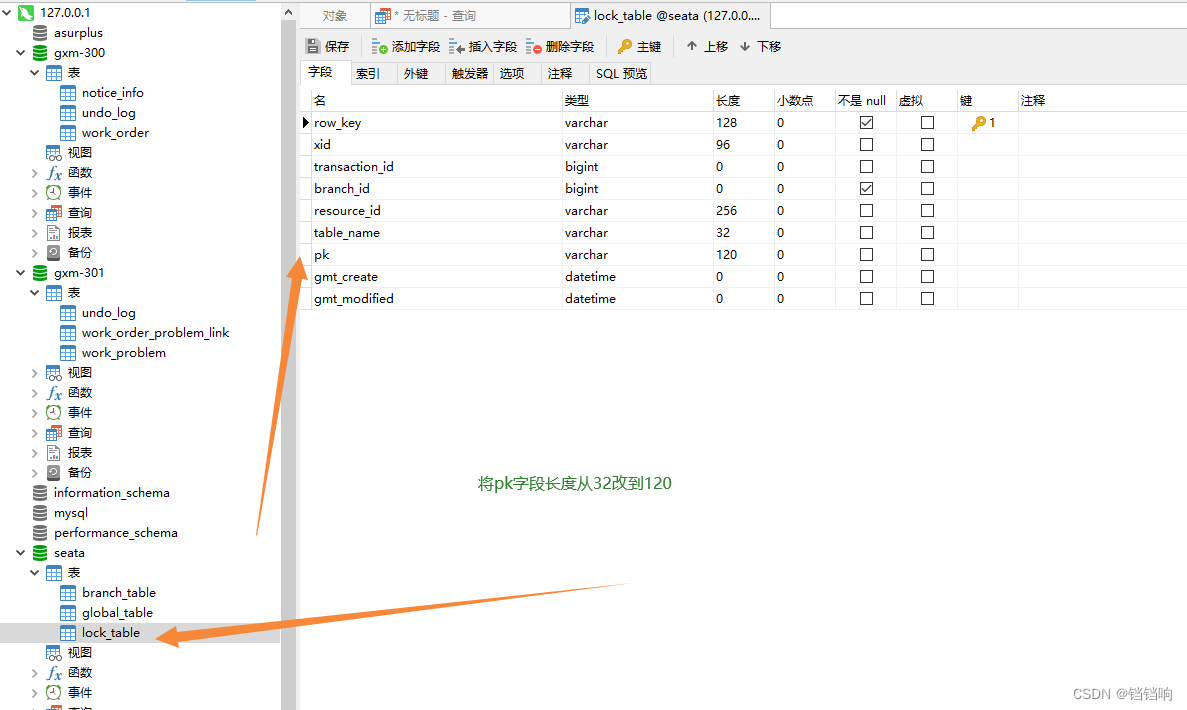Click the primary key icon in row_key row
This screenshot has height=710, width=1187.
click(x=979, y=123)
